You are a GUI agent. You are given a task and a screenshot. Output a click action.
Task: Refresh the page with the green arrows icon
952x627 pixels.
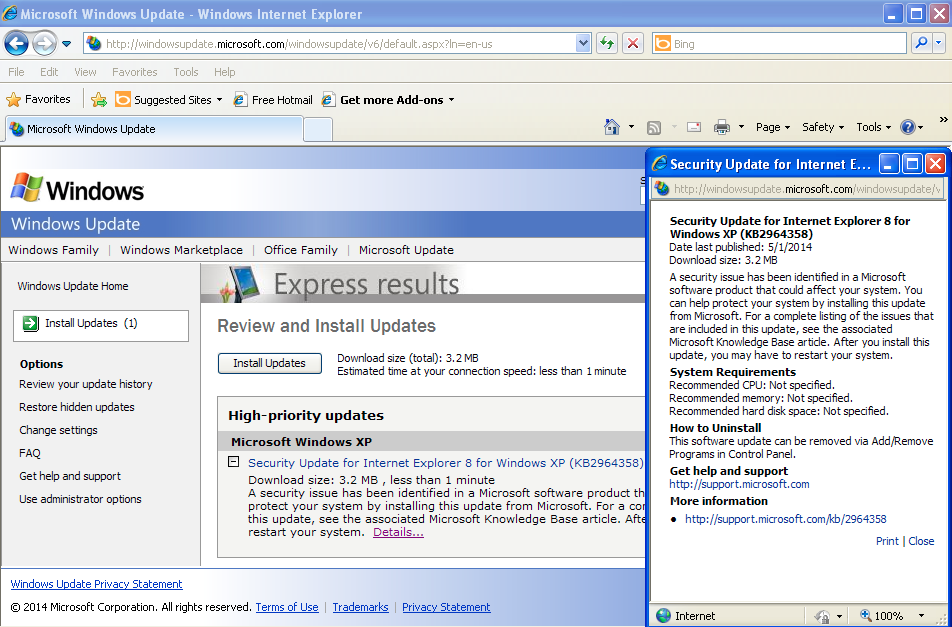point(607,44)
